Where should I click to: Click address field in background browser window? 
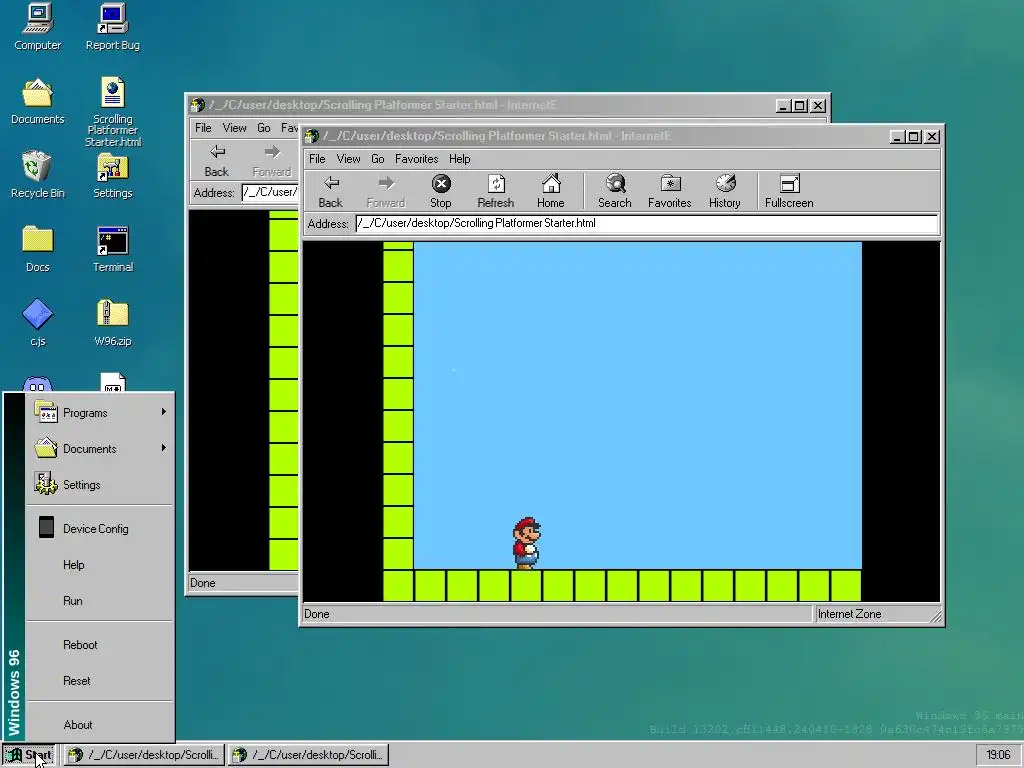pos(270,192)
